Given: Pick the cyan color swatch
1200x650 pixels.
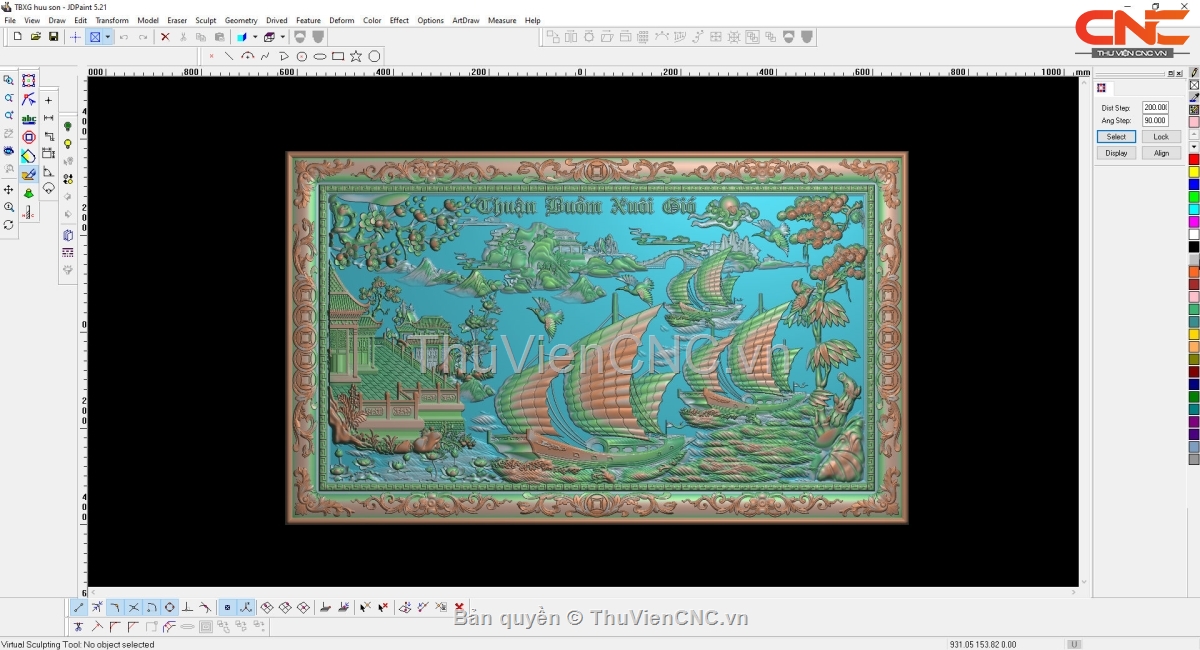Looking at the screenshot, I should point(1194,209).
